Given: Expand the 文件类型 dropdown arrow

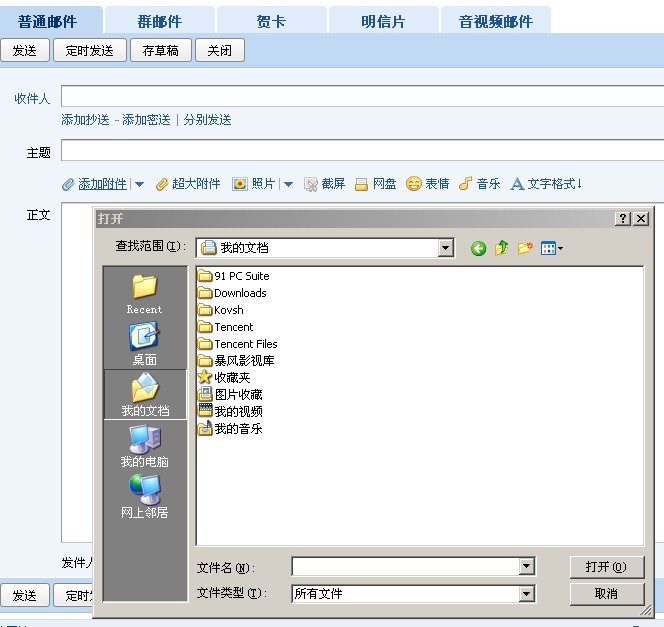Looking at the screenshot, I should (x=526, y=594).
